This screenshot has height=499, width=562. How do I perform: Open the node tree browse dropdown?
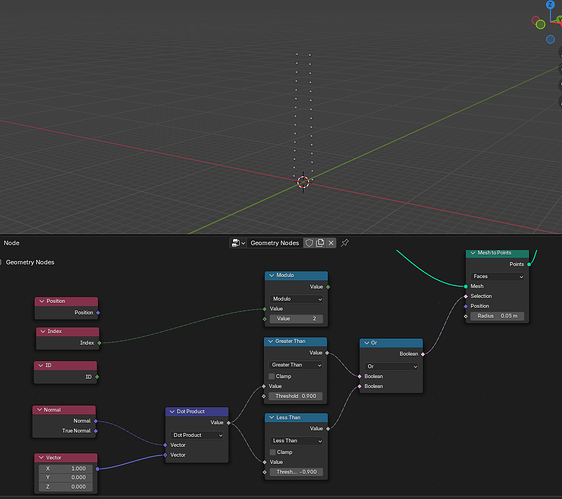(x=238, y=243)
